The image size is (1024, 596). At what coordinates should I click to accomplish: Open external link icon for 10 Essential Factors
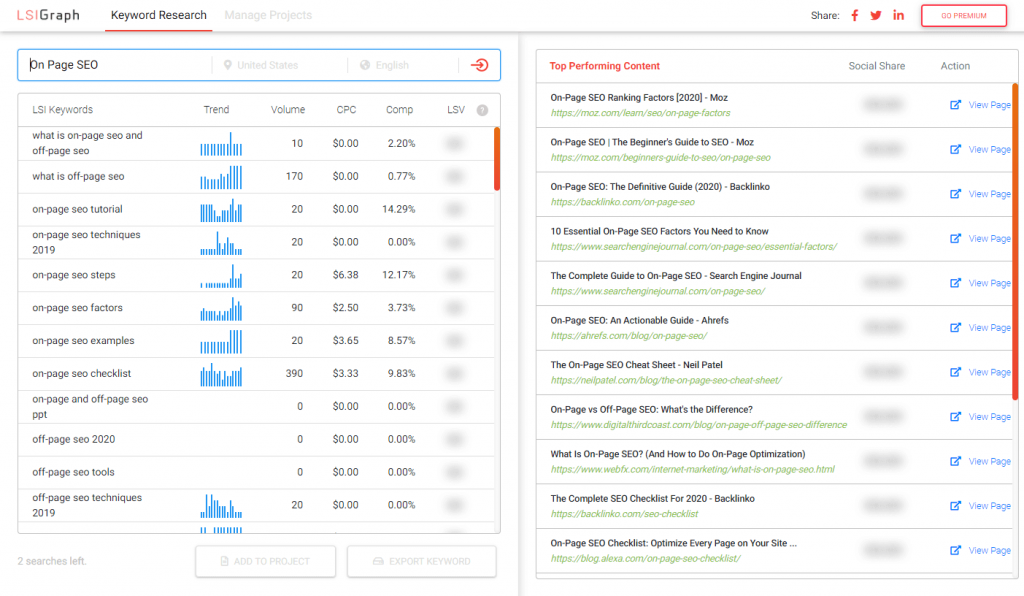click(x=955, y=238)
